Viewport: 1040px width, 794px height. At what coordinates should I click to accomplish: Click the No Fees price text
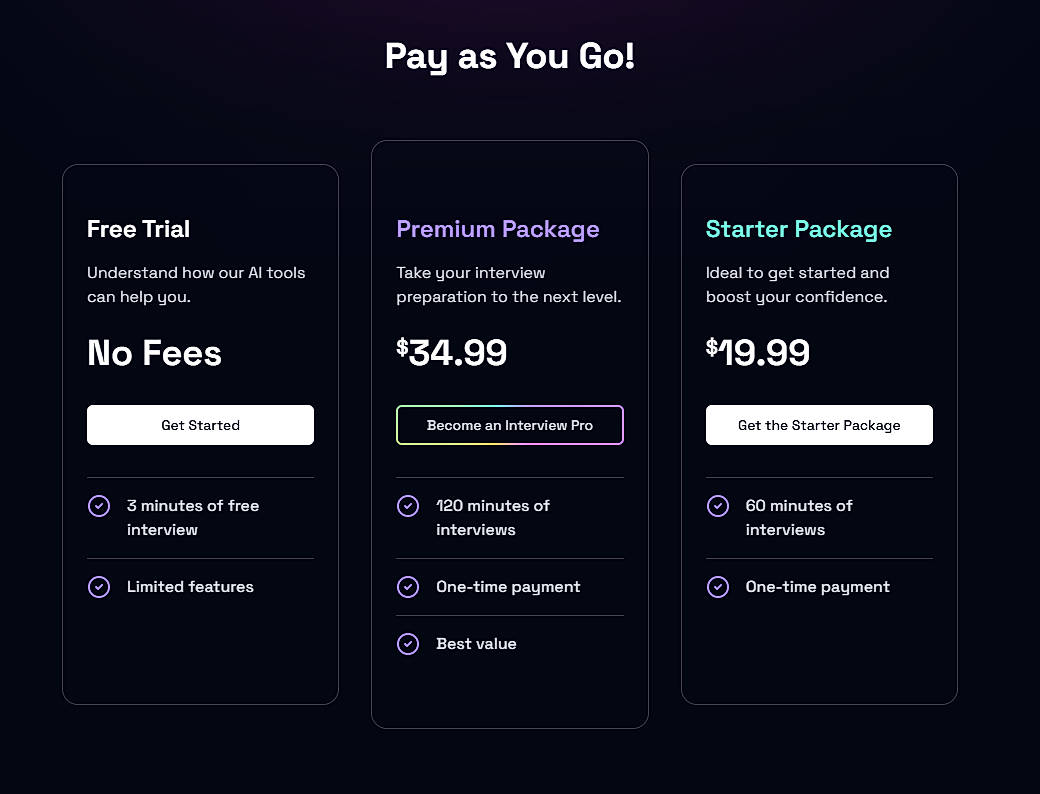tap(154, 353)
